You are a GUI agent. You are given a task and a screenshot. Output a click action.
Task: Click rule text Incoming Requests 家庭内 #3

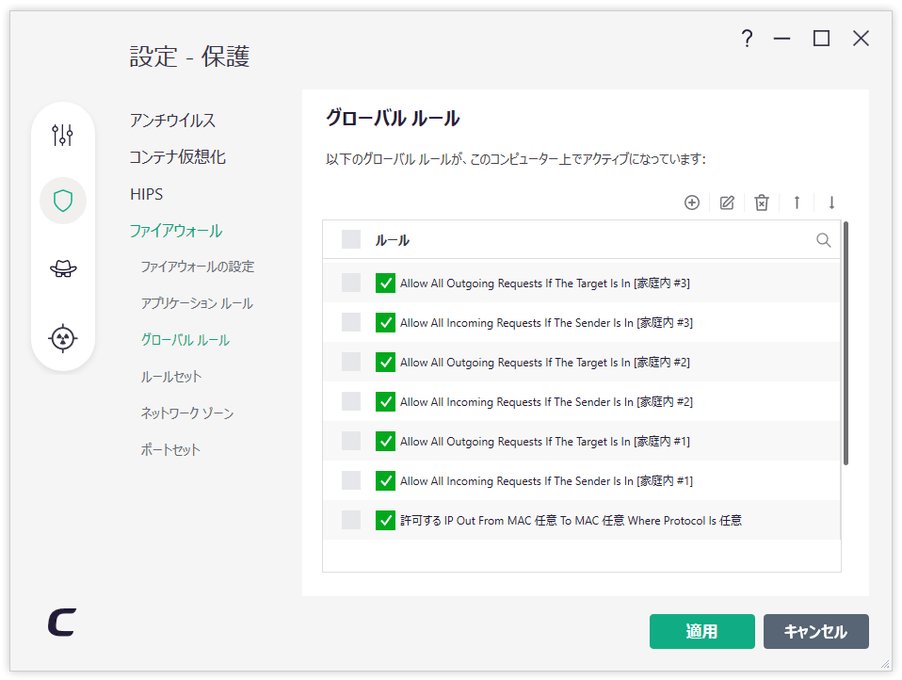546,323
